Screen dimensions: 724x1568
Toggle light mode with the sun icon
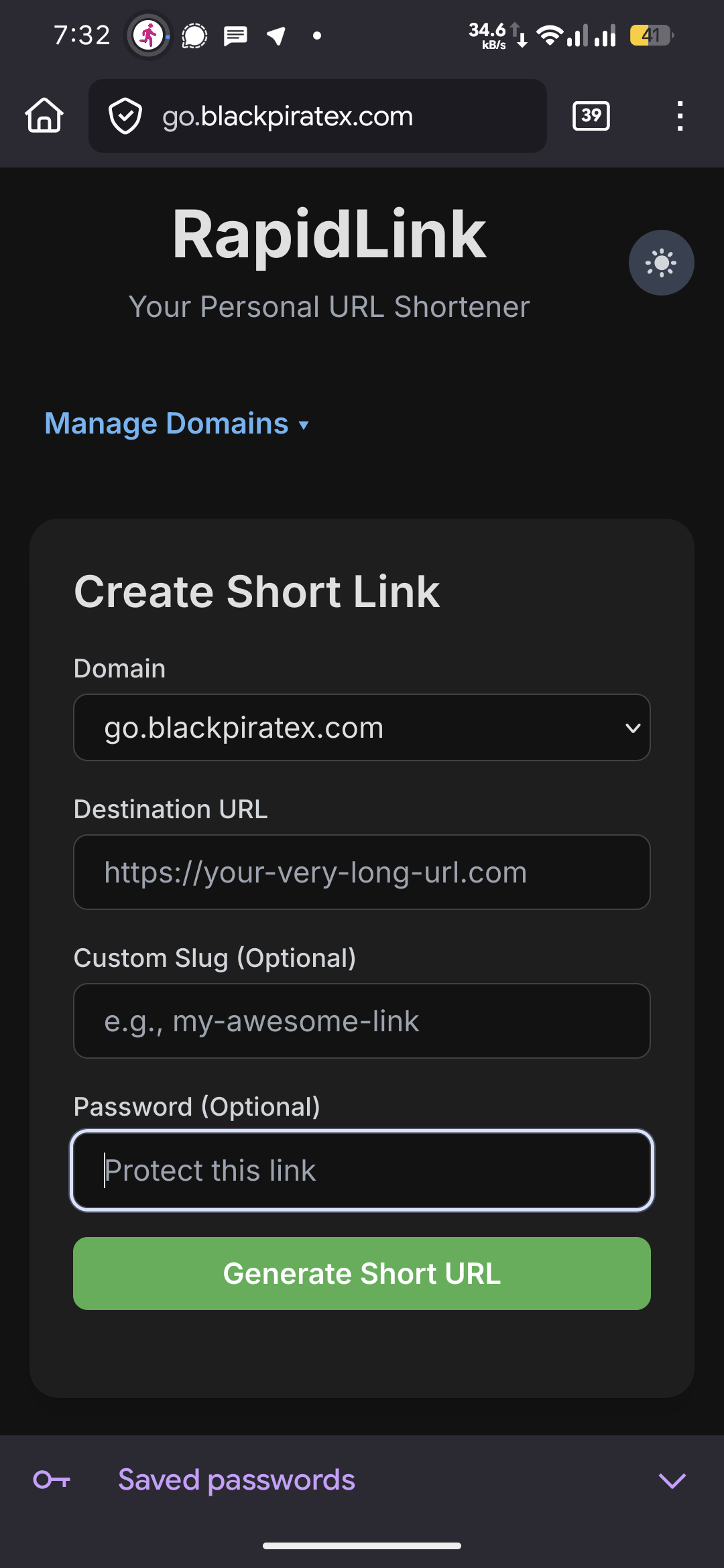[x=661, y=263]
